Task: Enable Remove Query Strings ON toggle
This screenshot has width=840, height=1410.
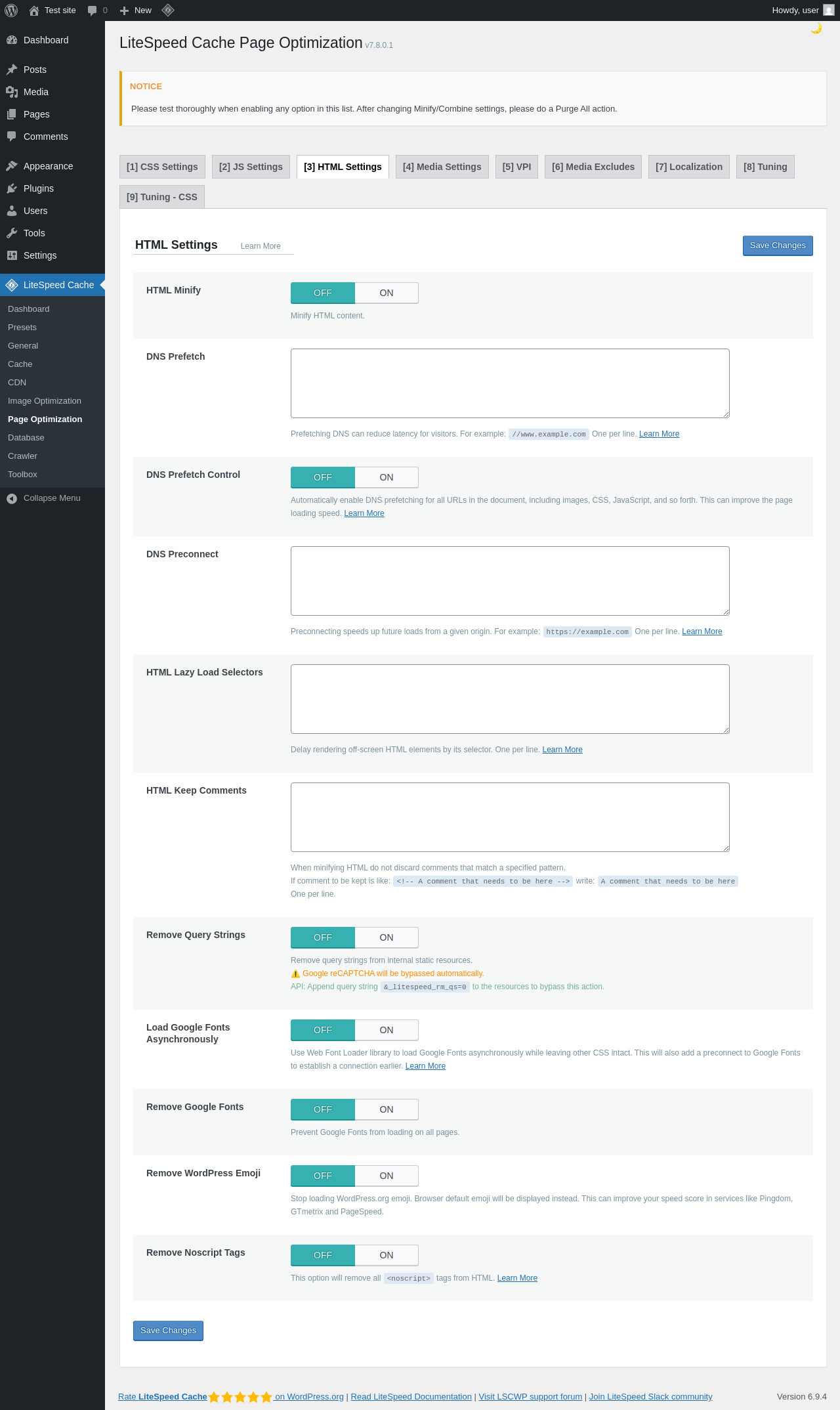Action: coord(387,937)
